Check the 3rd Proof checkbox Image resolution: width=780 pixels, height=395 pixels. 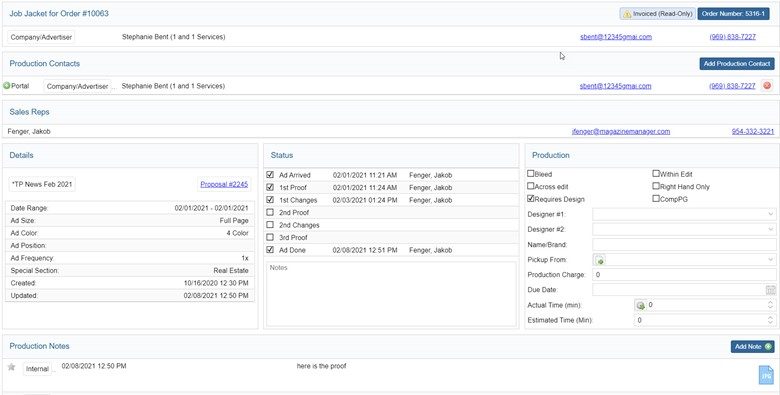pos(270,237)
